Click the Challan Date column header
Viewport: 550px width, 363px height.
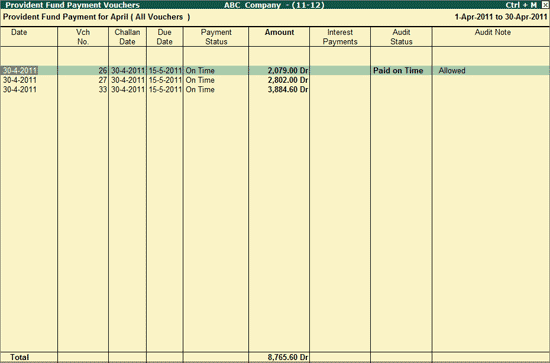(127, 37)
